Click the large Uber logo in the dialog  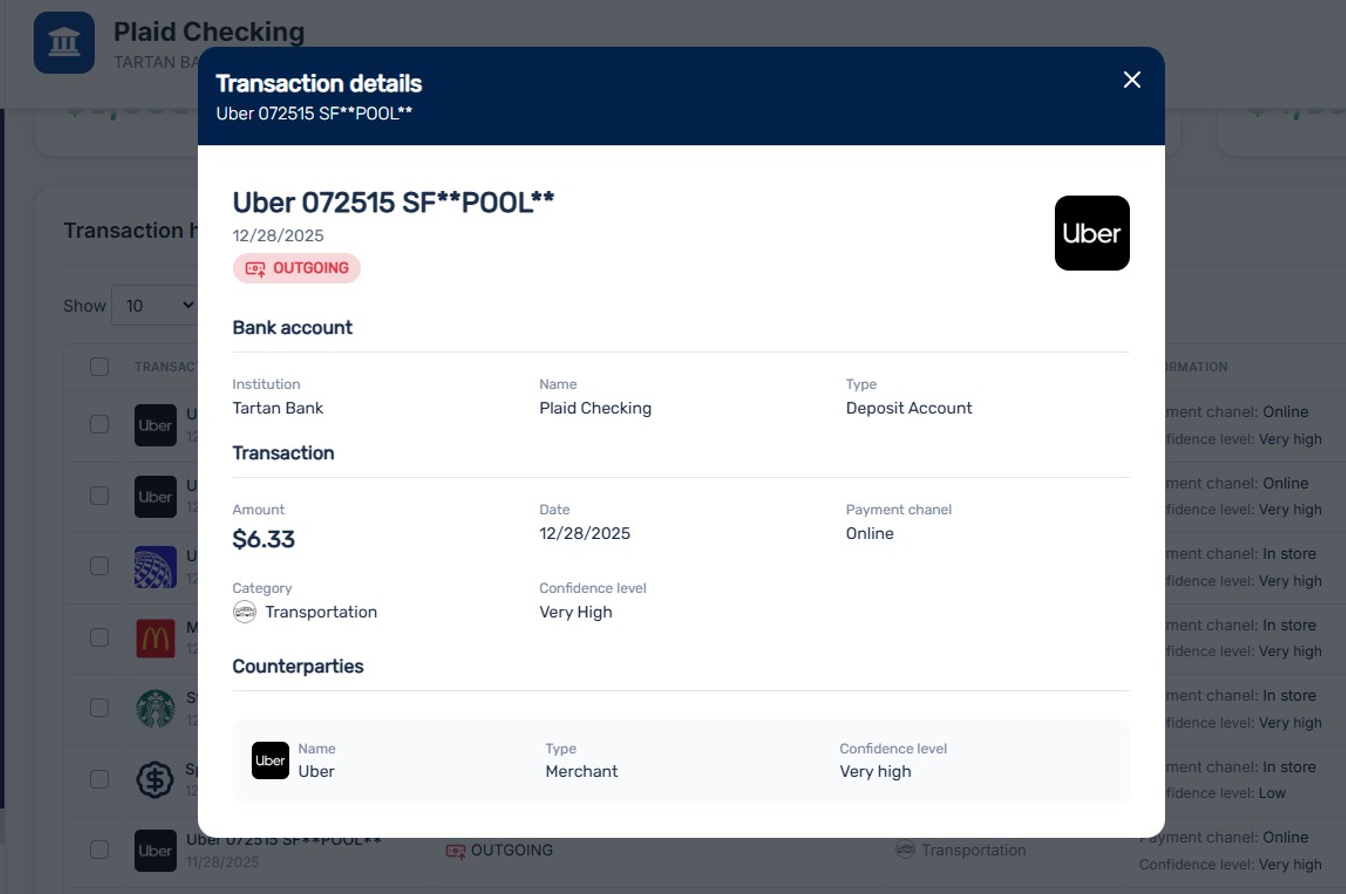coord(1092,233)
